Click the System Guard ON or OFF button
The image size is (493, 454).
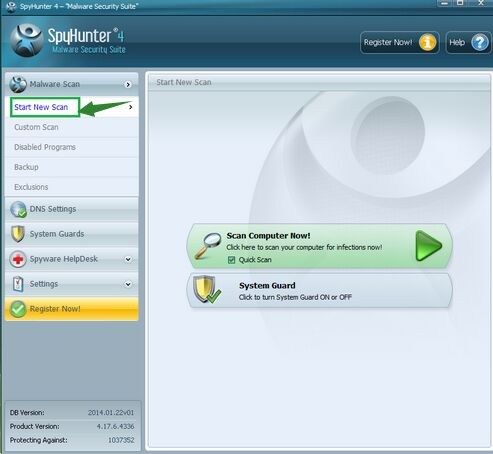pyautogui.click(x=320, y=291)
